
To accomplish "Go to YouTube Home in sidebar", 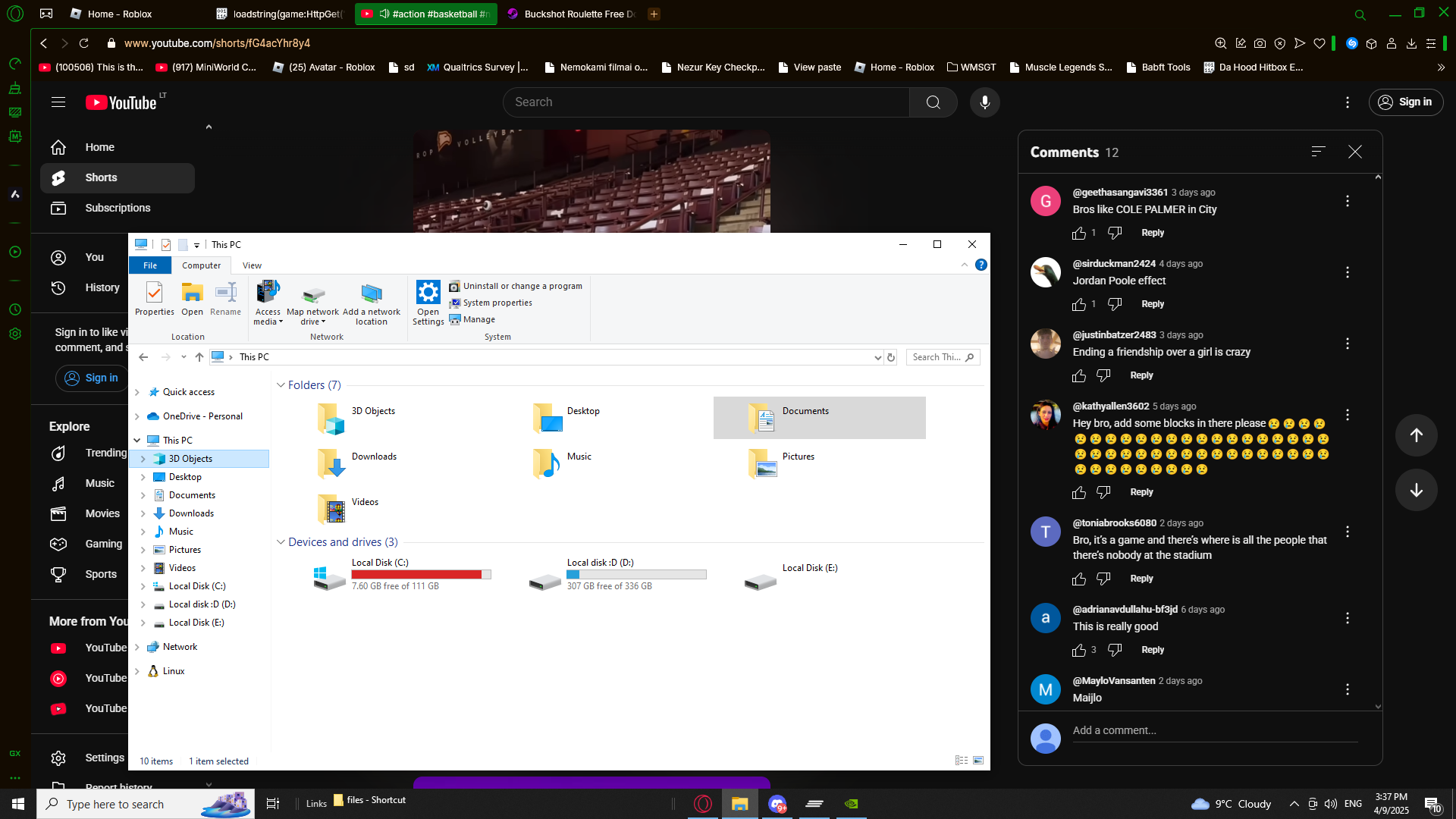I will (x=118, y=147).
